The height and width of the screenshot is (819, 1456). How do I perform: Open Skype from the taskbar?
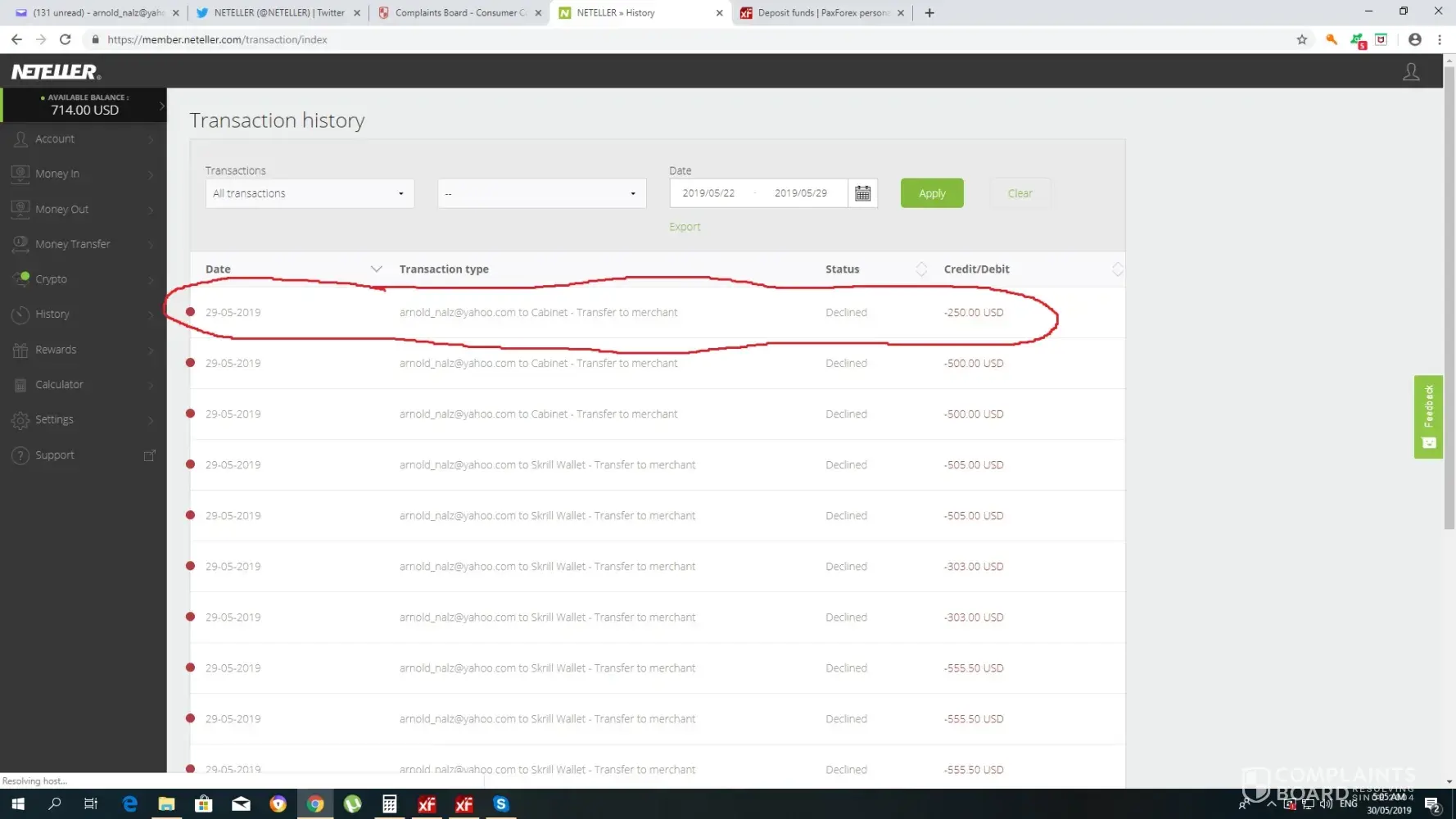tap(501, 804)
